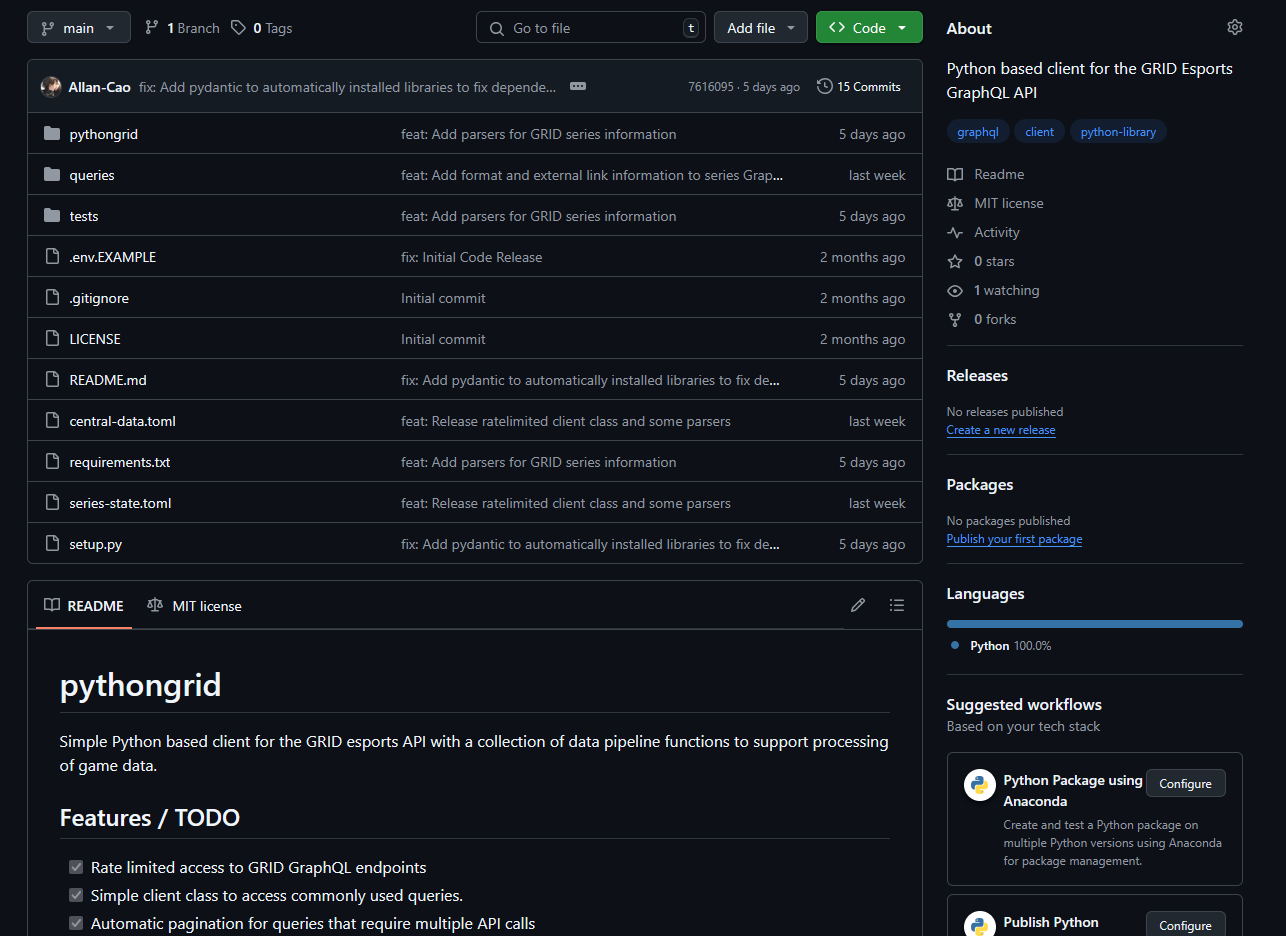Click the star icon beside 0 stars
Screen dimensions: 1286x936
[x=955, y=261]
